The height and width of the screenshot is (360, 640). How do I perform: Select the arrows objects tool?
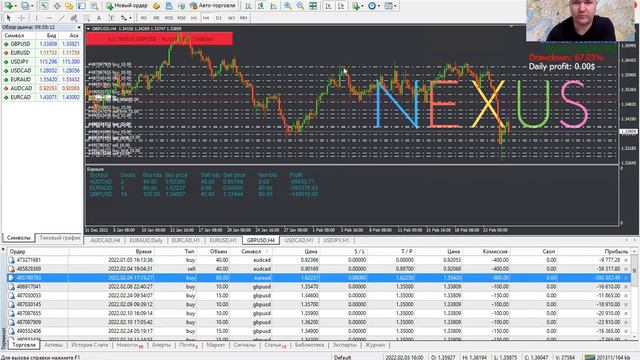124,18
